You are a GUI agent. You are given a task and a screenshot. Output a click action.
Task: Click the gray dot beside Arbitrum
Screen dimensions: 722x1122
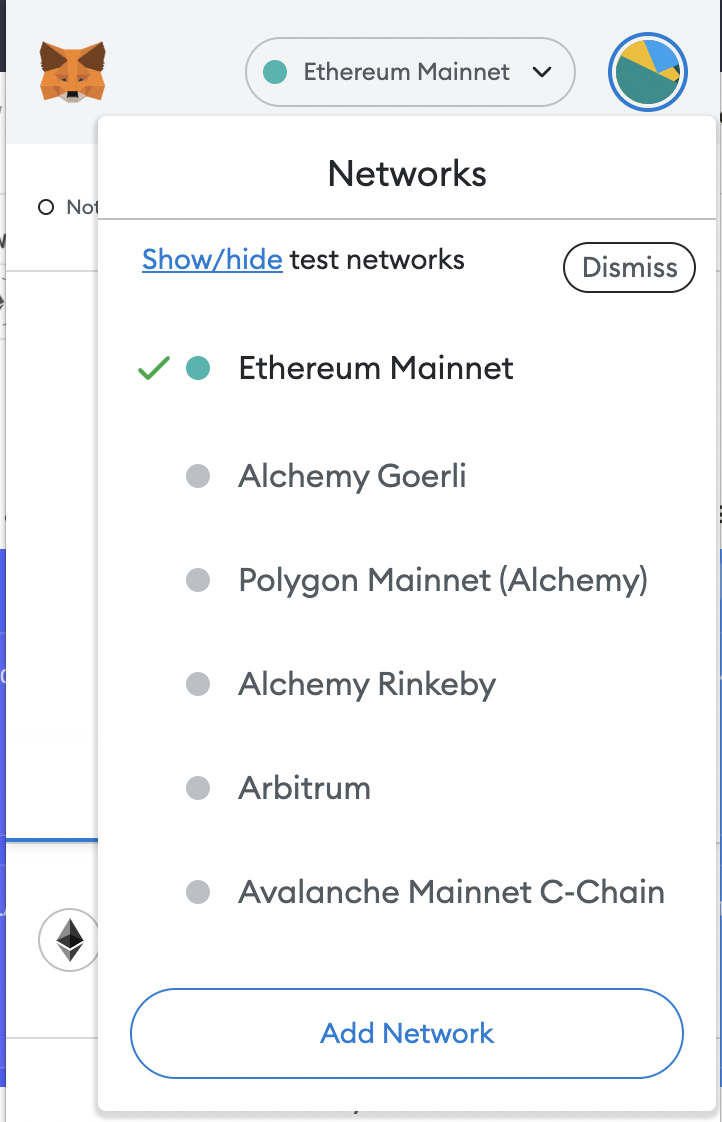[x=198, y=788]
